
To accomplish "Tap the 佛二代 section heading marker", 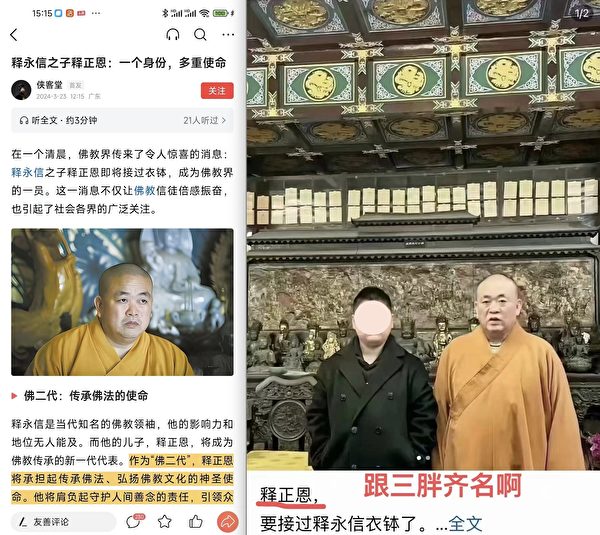I will coord(15,396).
